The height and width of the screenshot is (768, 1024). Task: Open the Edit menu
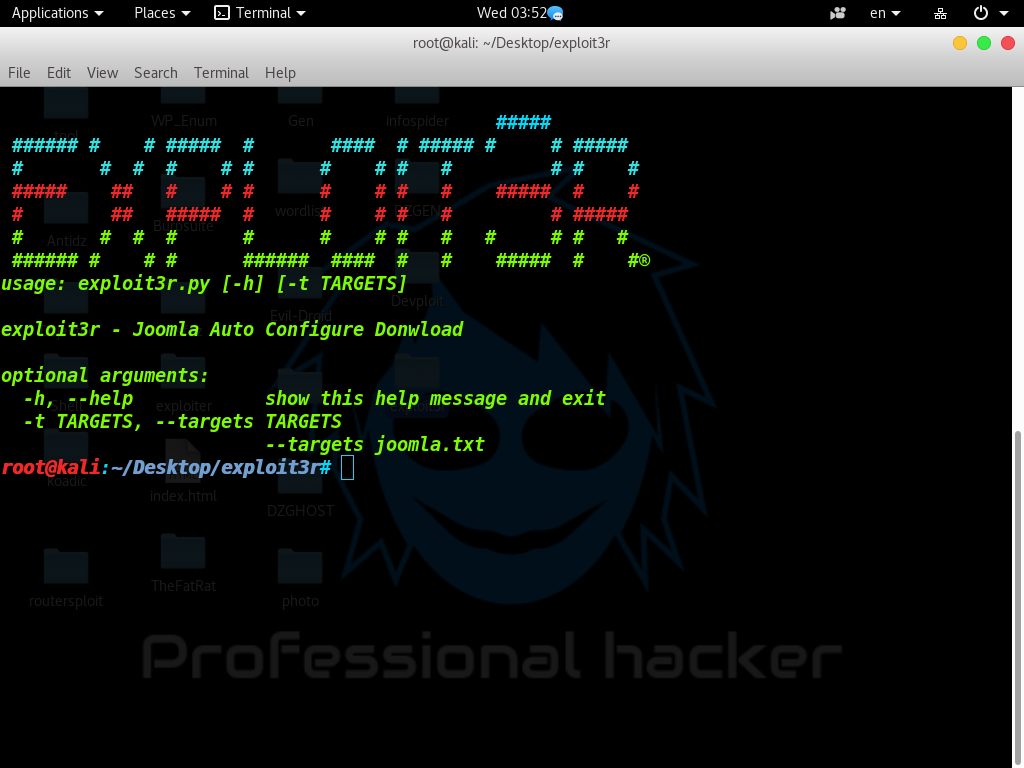click(59, 72)
